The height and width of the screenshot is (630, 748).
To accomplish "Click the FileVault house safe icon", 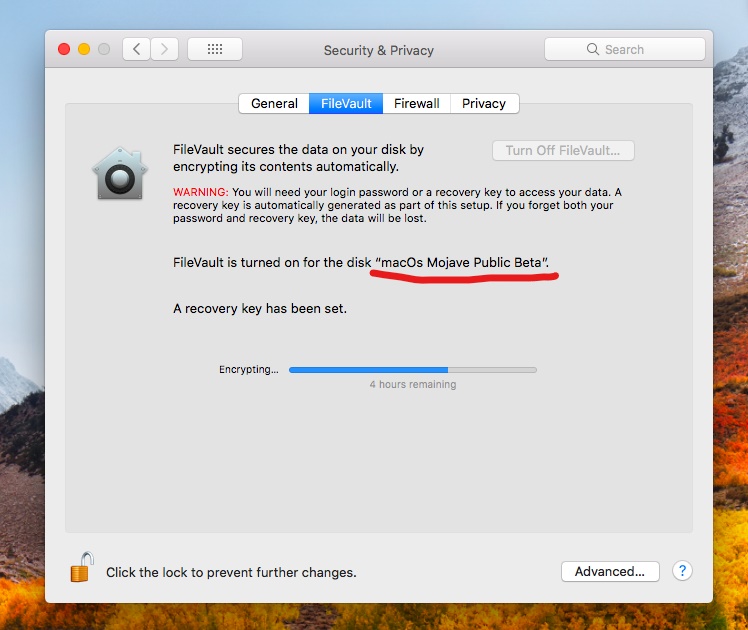I will pyautogui.click(x=120, y=173).
